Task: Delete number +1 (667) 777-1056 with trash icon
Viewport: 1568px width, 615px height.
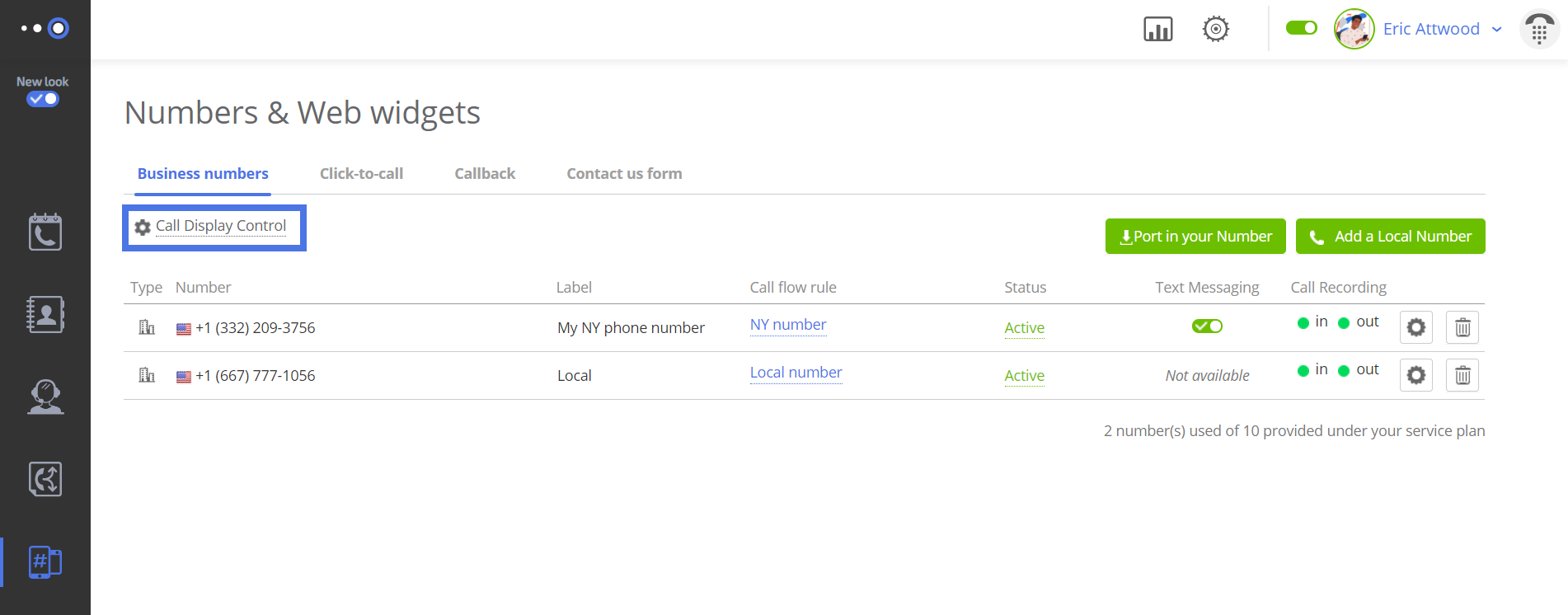Action: coord(1462,375)
